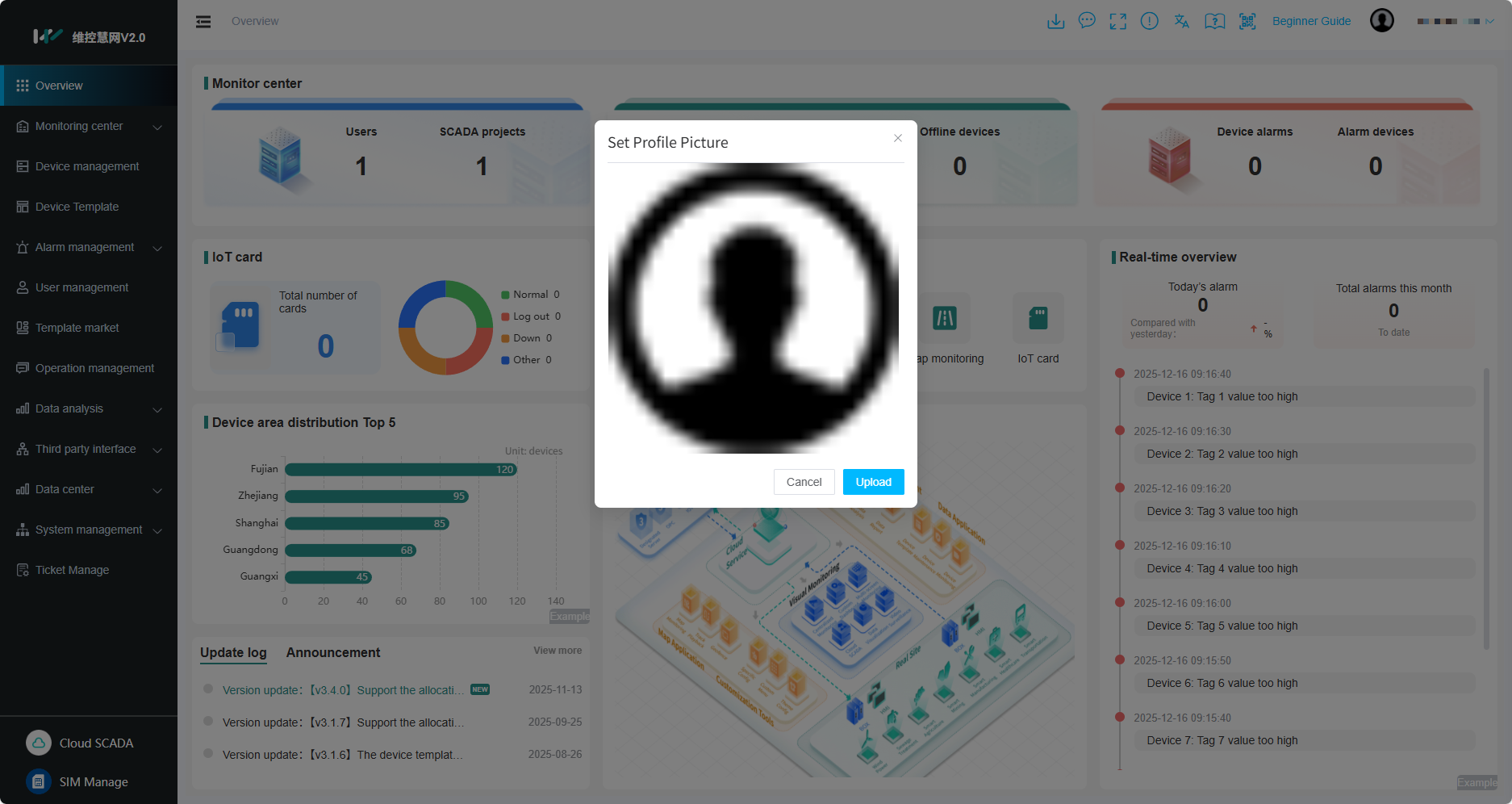
Task: Click the Data analysis chart icon
Action: tap(23, 408)
